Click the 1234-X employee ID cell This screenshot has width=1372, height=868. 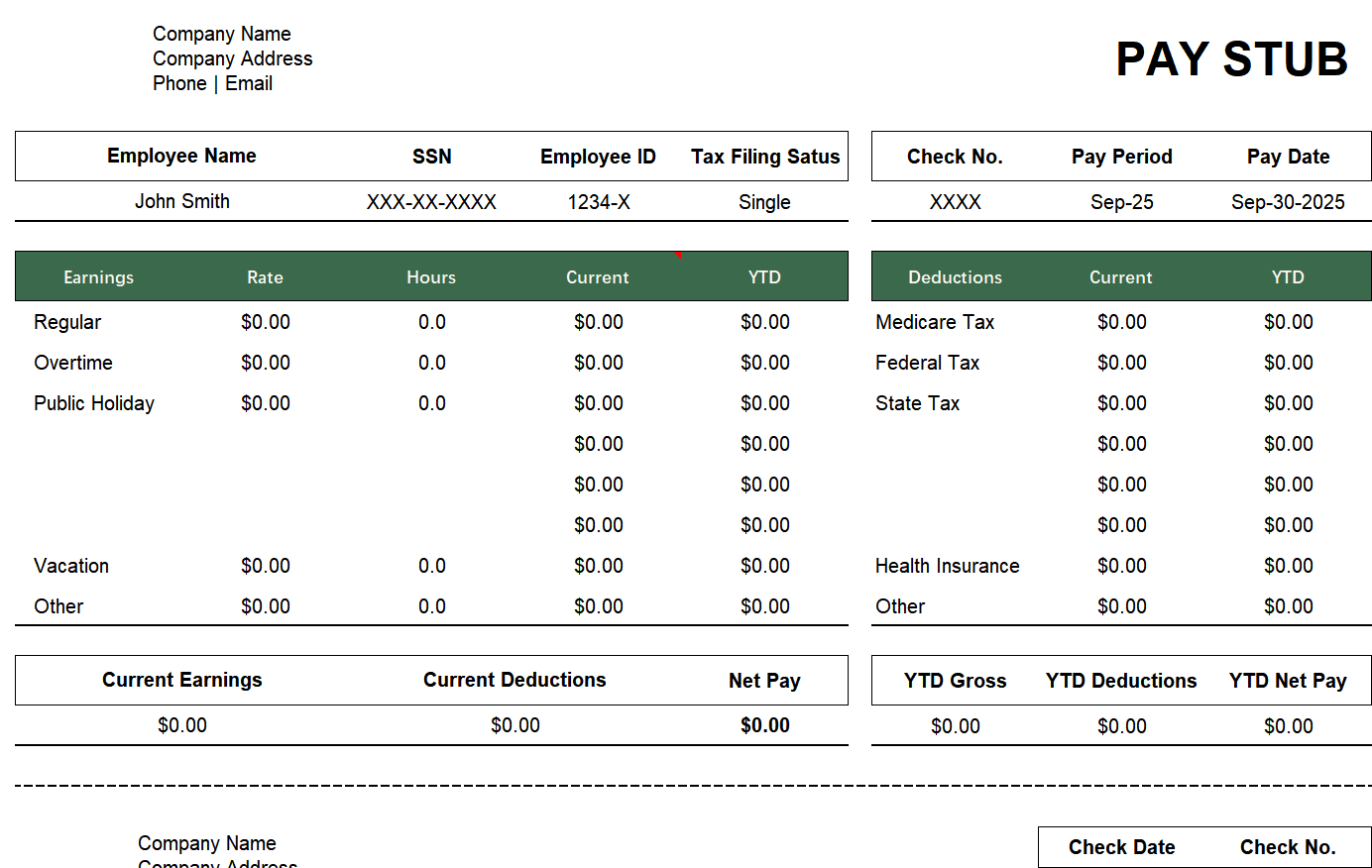pos(599,202)
